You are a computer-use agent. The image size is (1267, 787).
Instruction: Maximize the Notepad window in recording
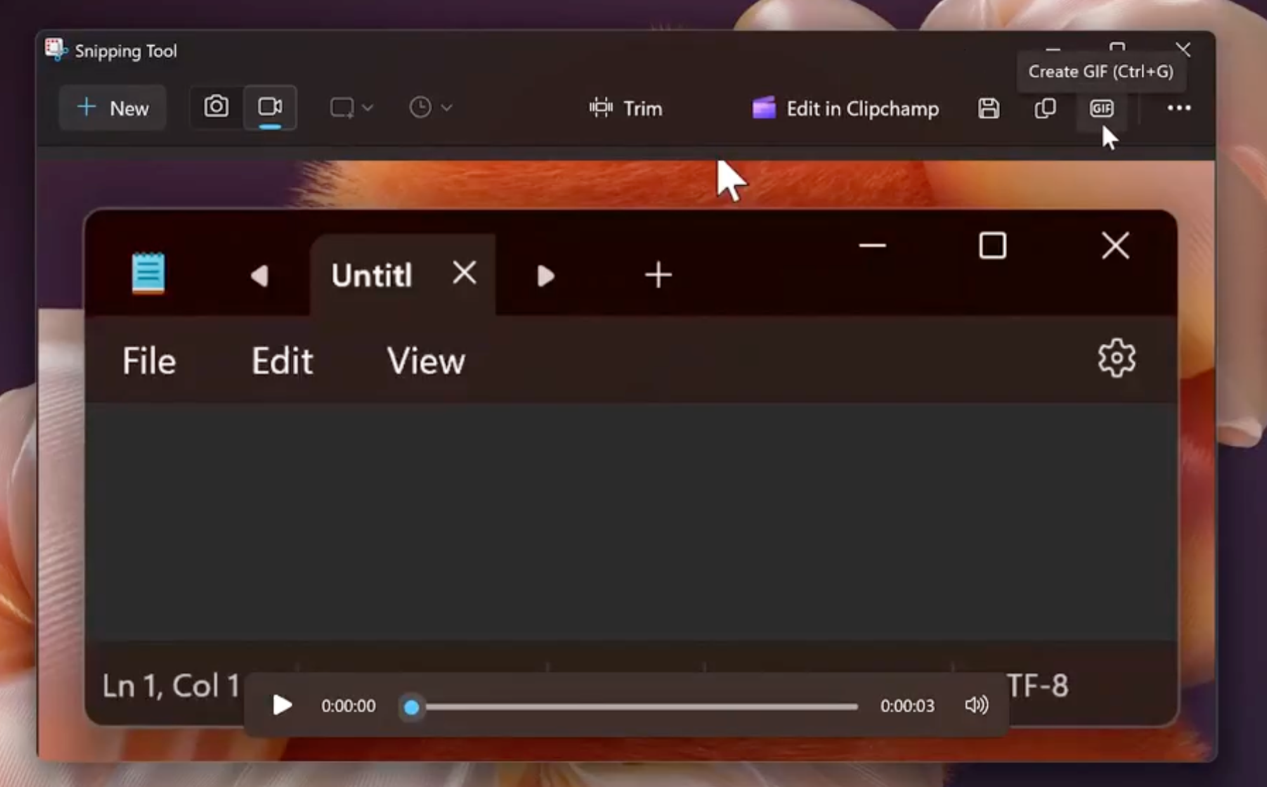(x=992, y=245)
